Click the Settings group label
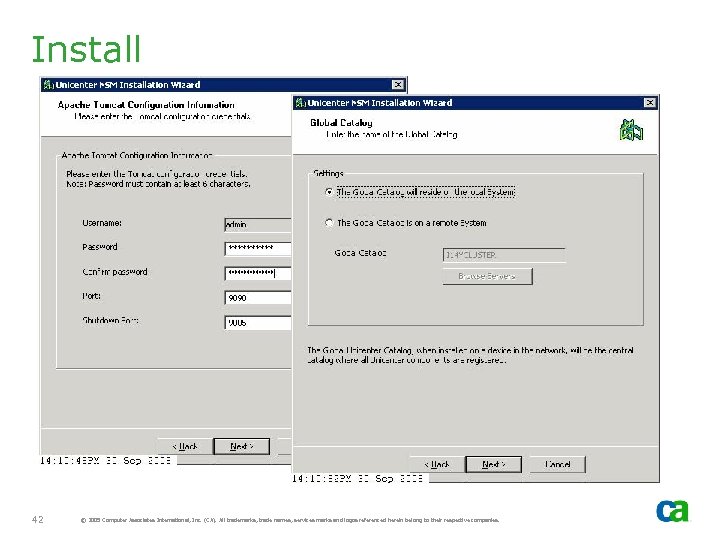The width and height of the screenshot is (720, 540). click(328, 173)
